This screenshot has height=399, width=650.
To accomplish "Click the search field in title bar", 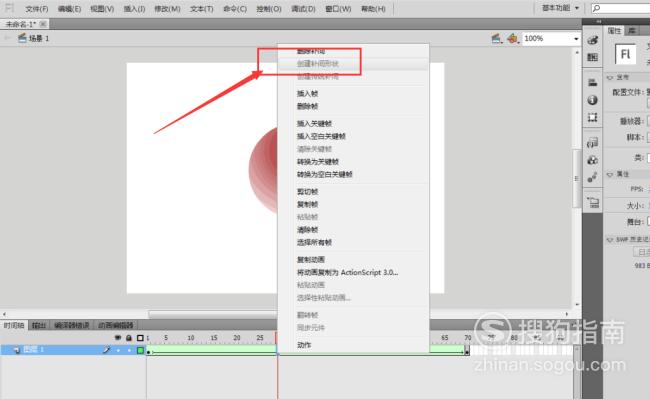I will [x=620, y=8].
